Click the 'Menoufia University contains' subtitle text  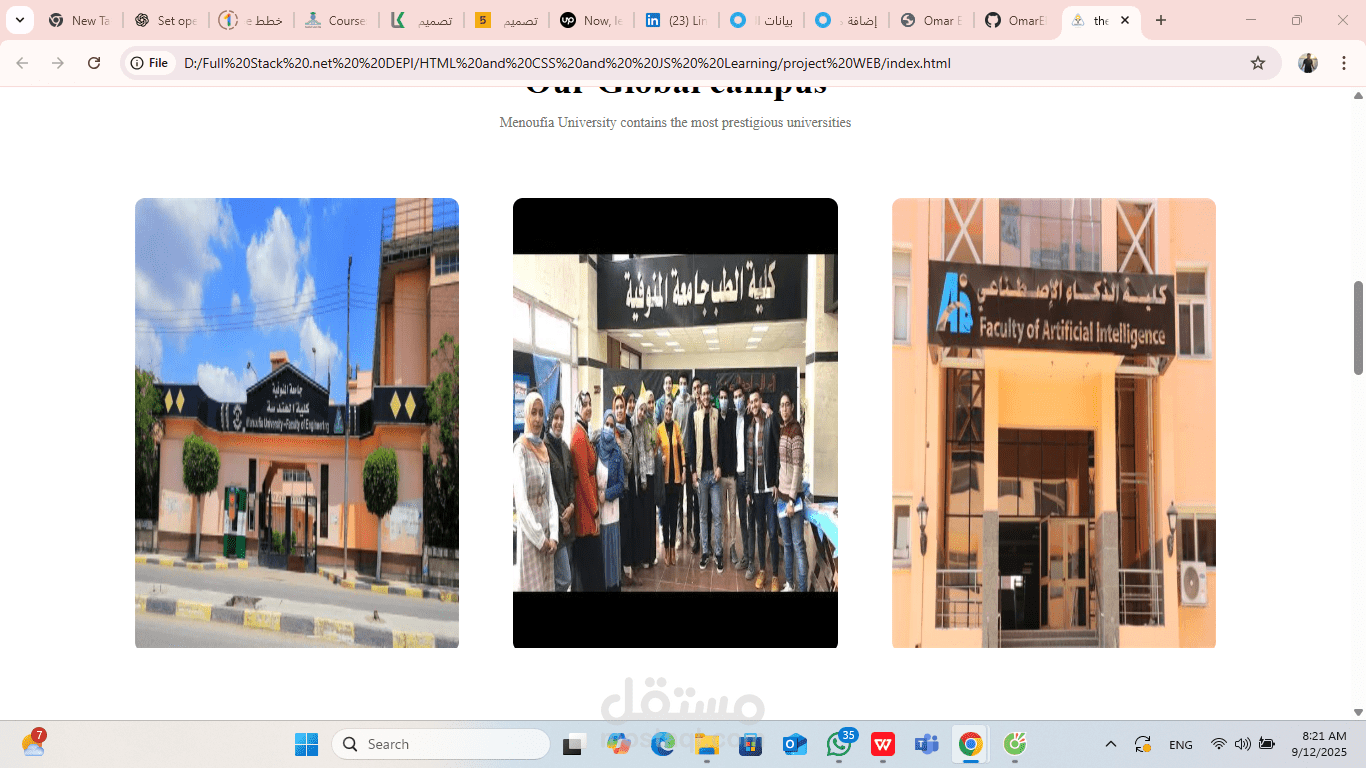(675, 123)
